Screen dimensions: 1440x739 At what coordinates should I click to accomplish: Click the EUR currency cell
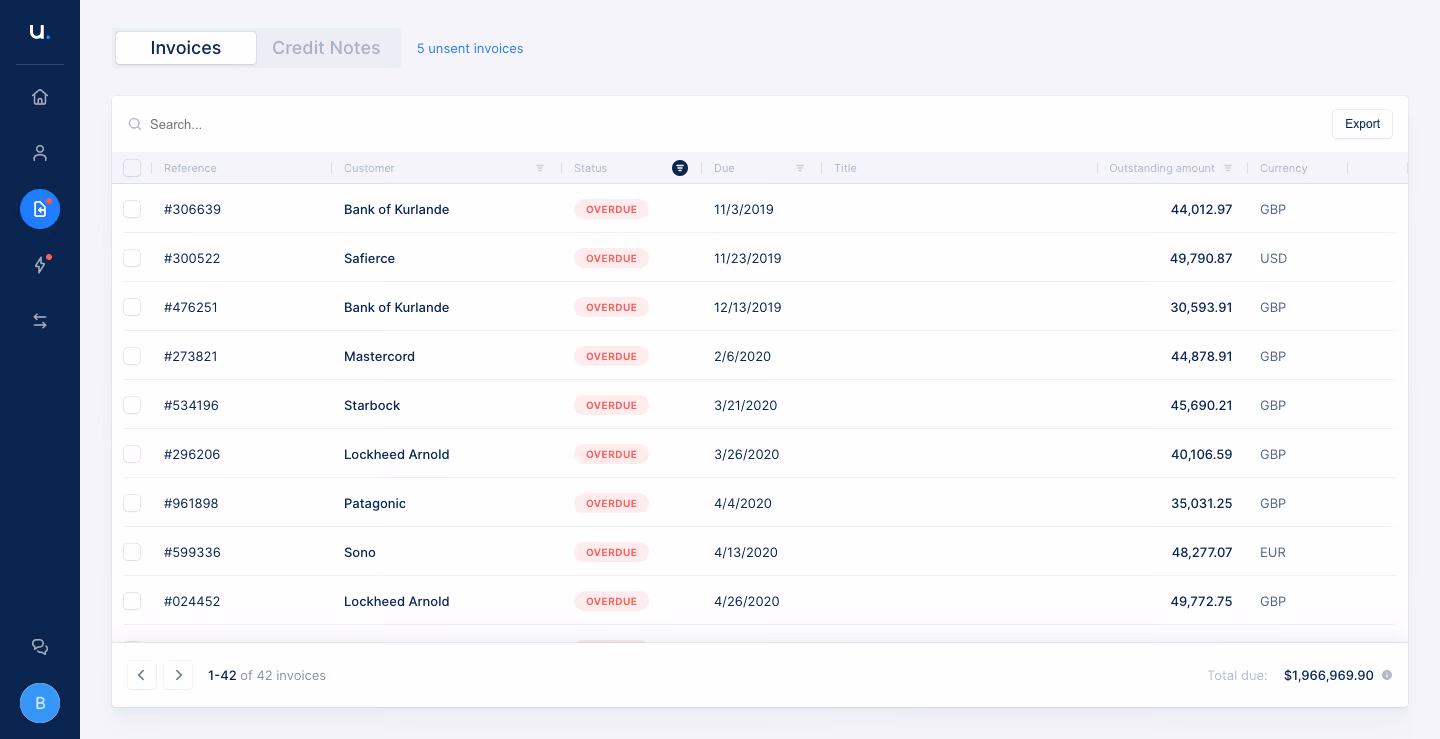1273,552
